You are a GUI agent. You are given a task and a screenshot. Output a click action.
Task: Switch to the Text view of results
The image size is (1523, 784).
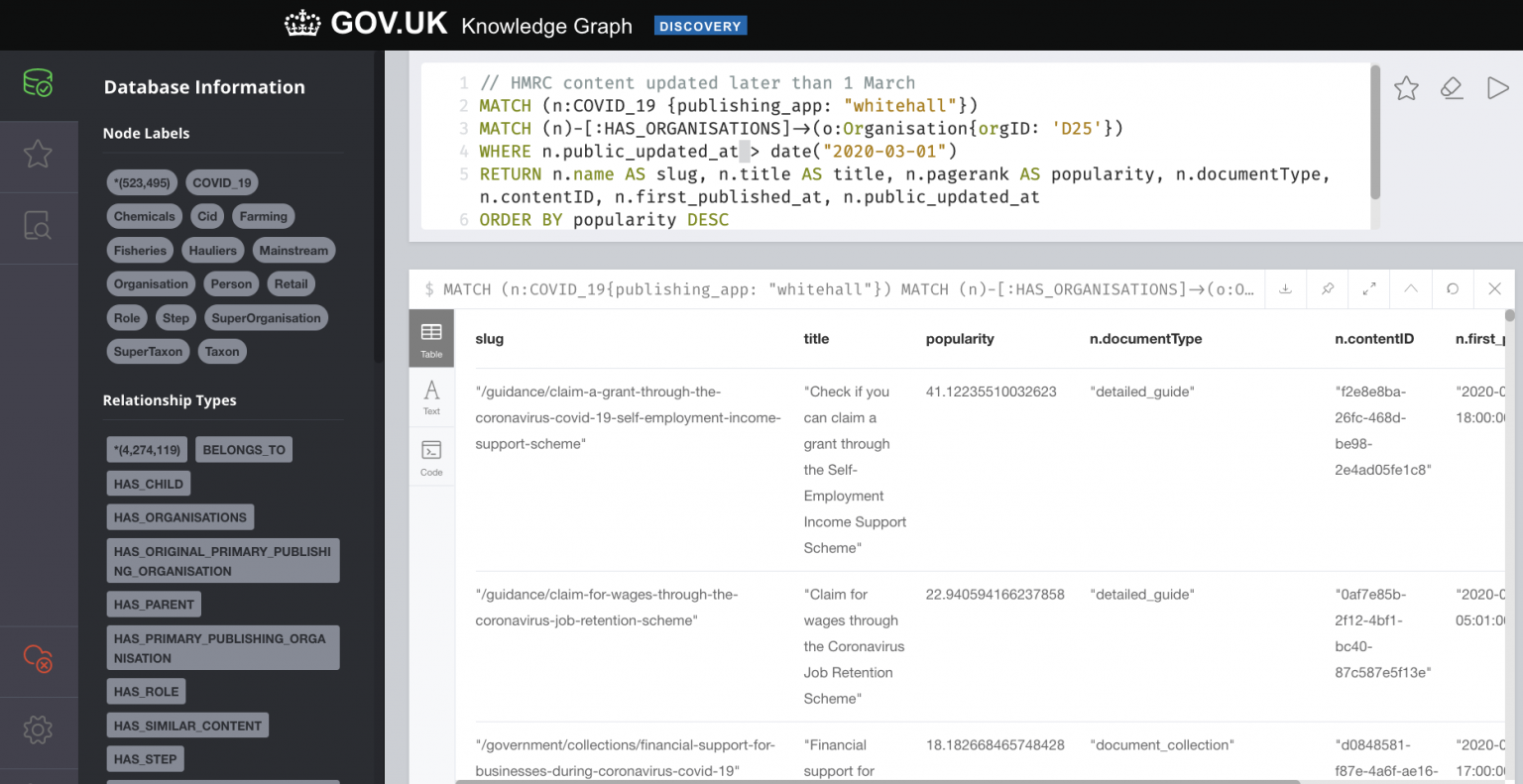point(431,396)
